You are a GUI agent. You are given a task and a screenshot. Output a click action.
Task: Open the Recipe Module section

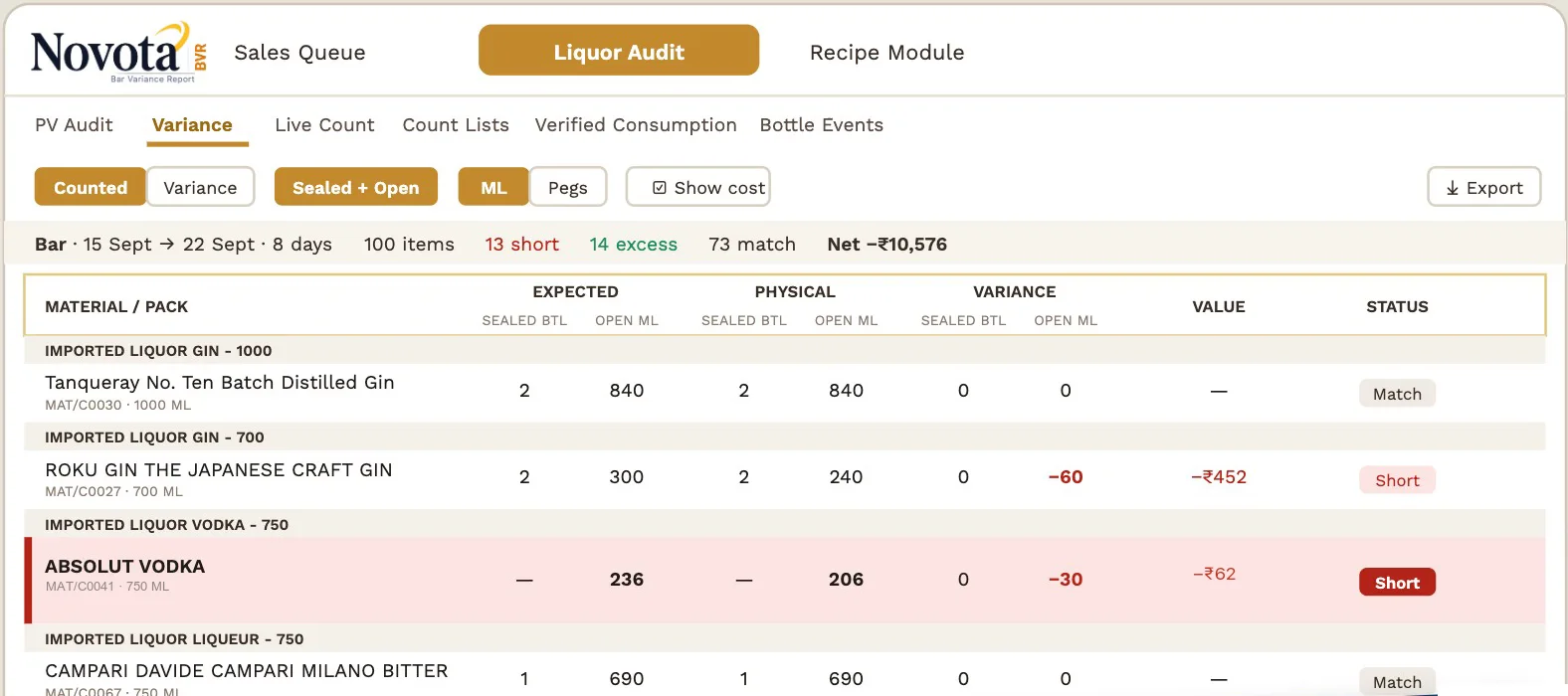coord(886,53)
